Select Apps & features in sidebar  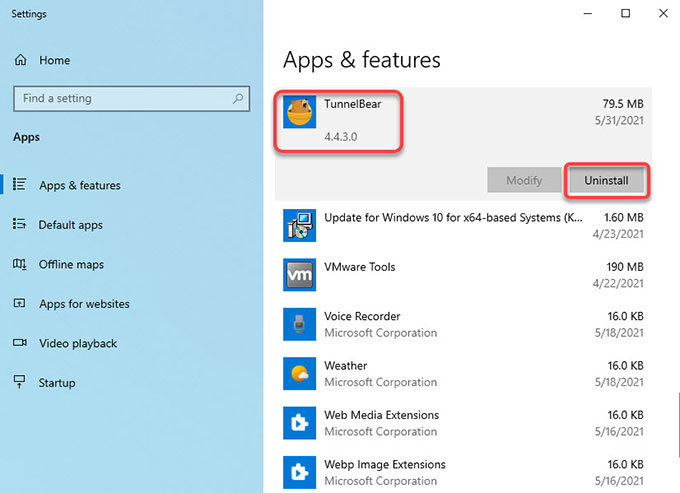(x=80, y=186)
